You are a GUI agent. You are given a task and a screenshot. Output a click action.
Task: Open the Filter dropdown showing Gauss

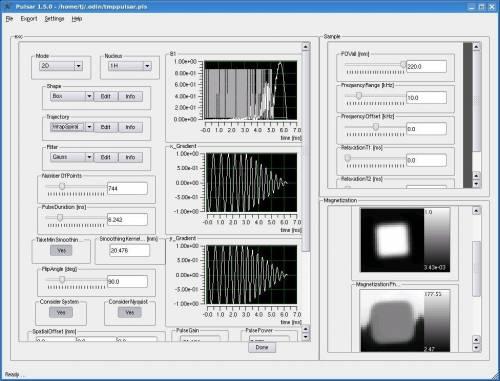[x=72, y=157]
